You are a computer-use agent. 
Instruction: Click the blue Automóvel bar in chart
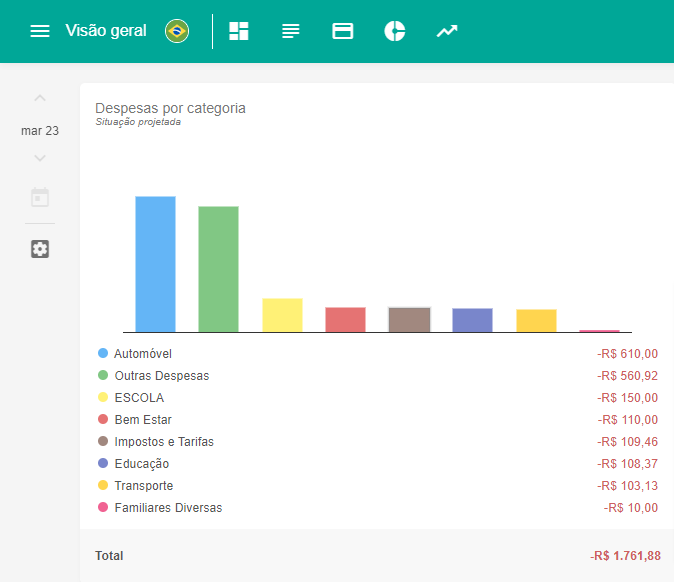[x=155, y=264]
